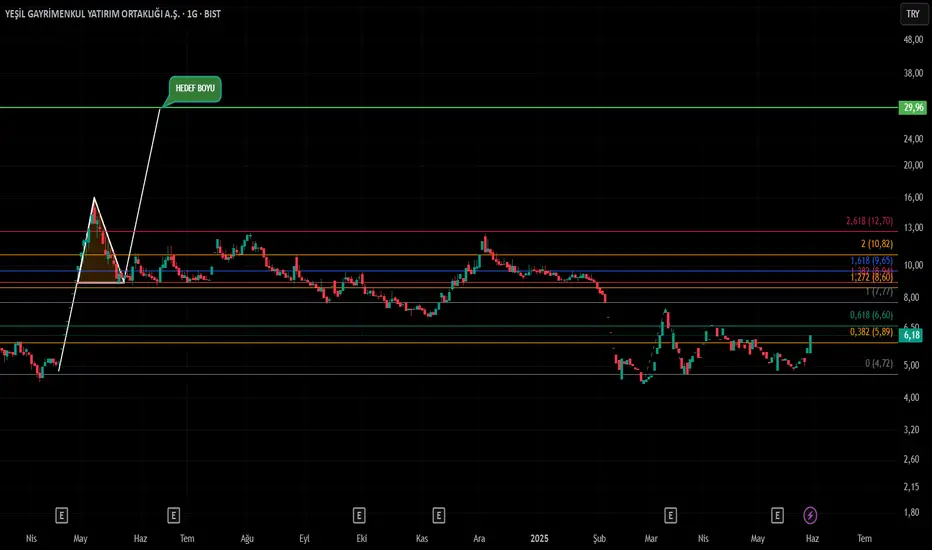Click the Eyl label on time axis

(x=304, y=538)
